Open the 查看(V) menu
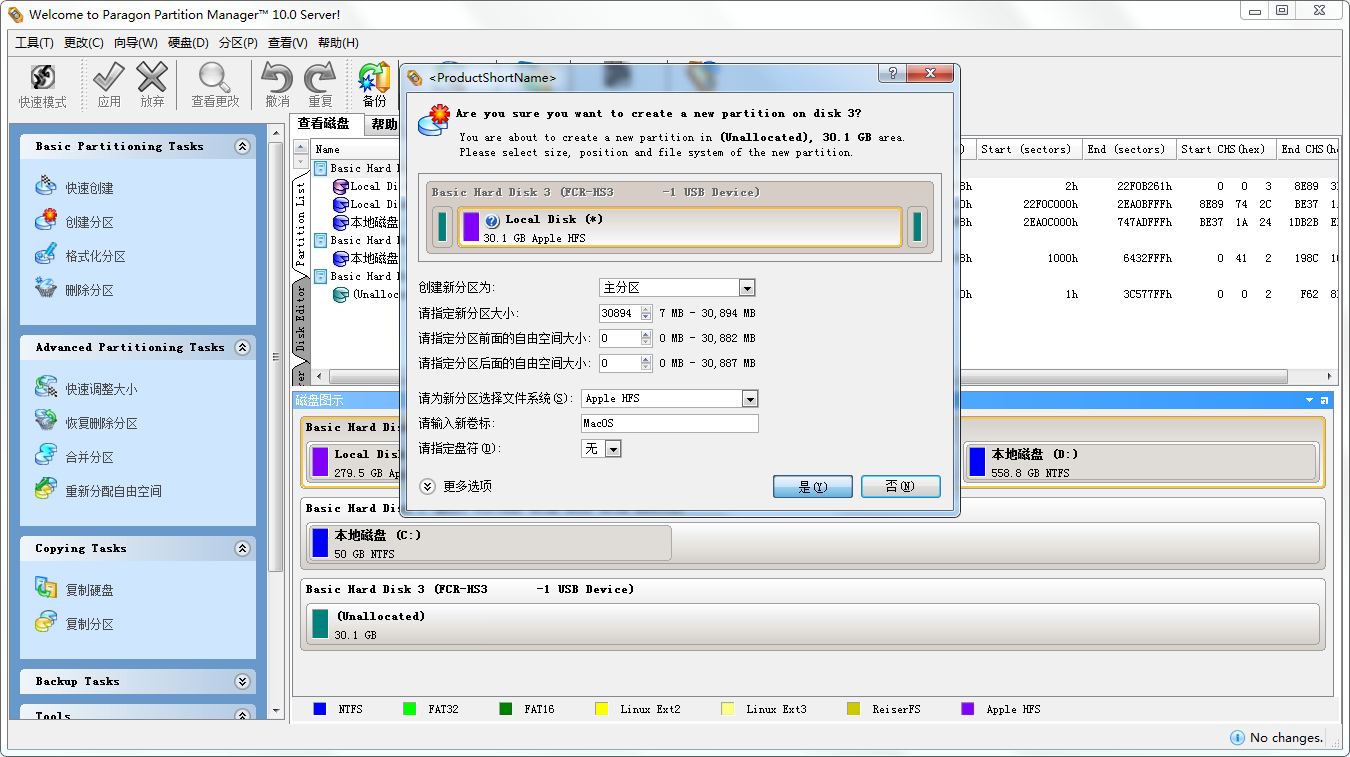 tap(288, 43)
